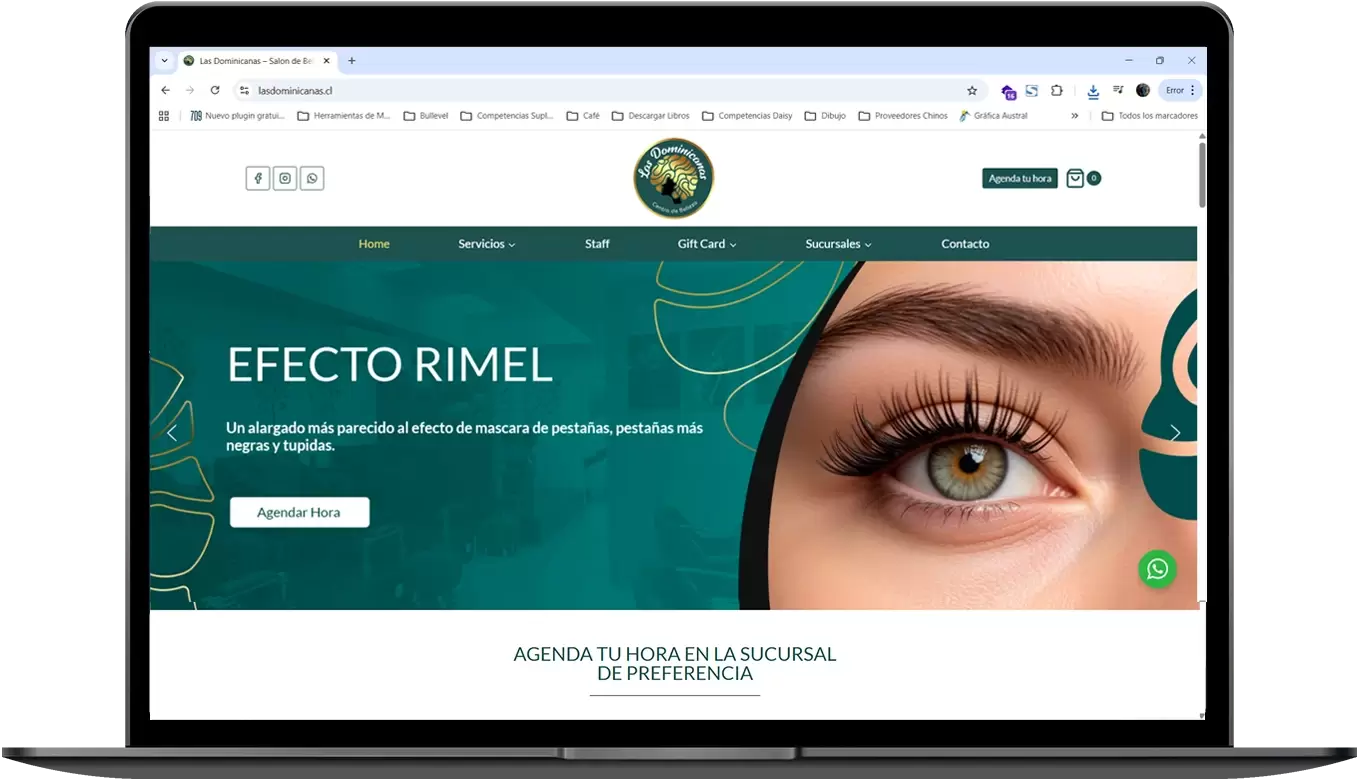1359x780 pixels.
Task: Click the floating green WhatsApp chat button
Action: (1157, 569)
